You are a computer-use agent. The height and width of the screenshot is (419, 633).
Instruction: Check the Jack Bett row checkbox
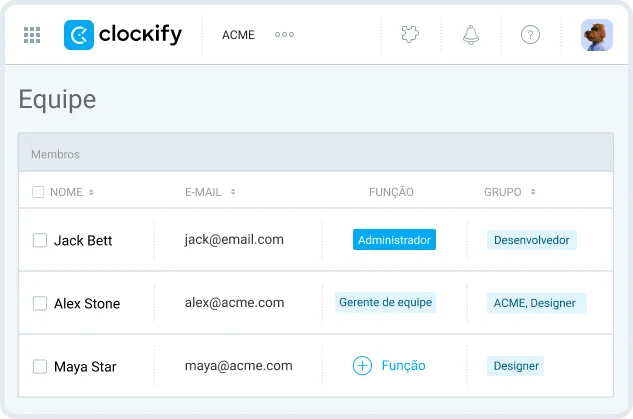point(40,240)
